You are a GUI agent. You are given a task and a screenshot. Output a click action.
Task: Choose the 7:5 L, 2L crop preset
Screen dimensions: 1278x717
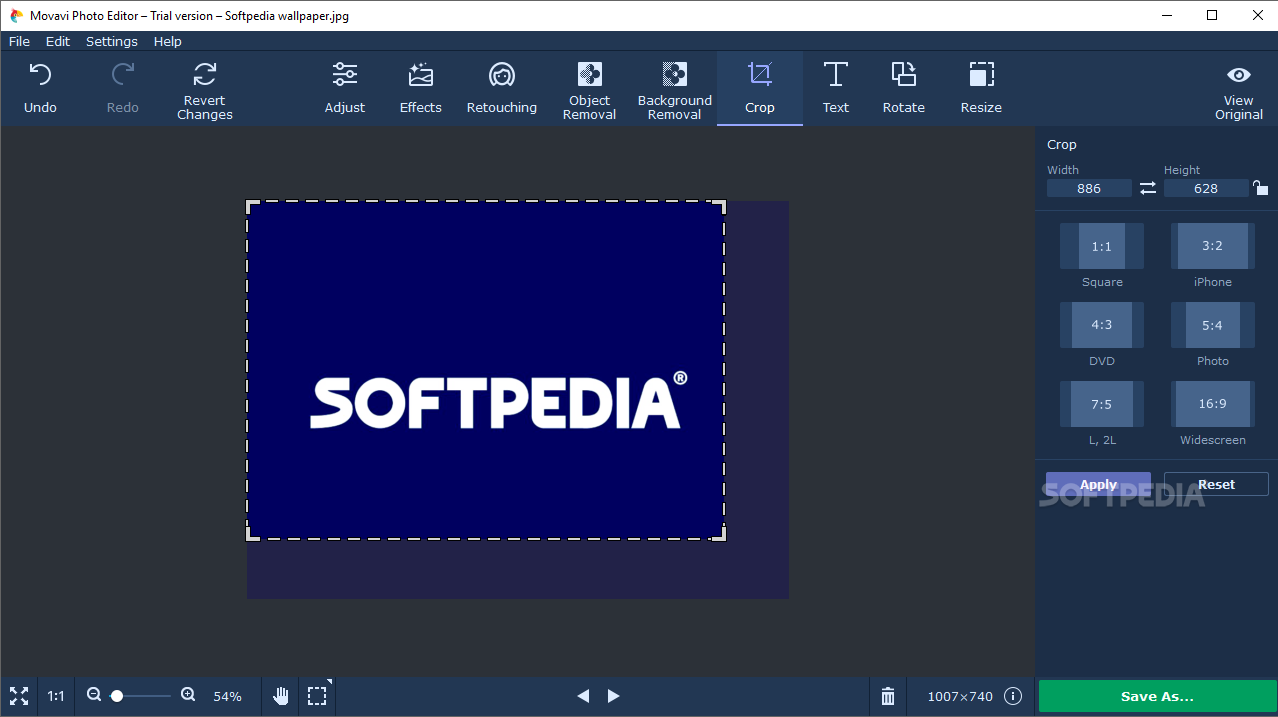pyautogui.click(x=1102, y=404)
